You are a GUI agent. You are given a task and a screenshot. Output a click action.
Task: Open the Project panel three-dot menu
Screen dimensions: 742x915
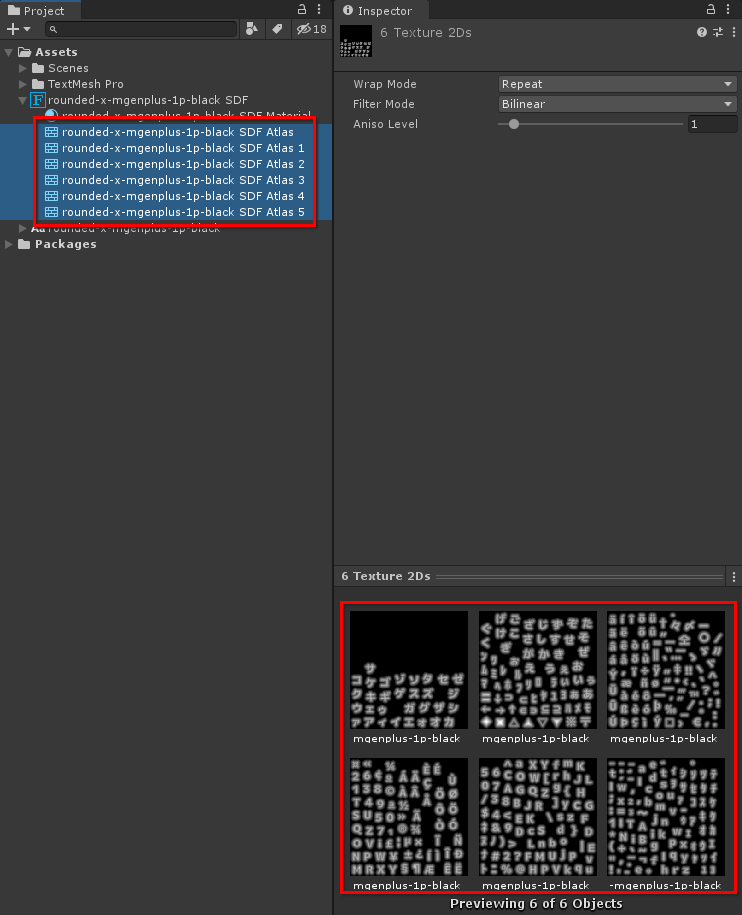click(319, 9)
